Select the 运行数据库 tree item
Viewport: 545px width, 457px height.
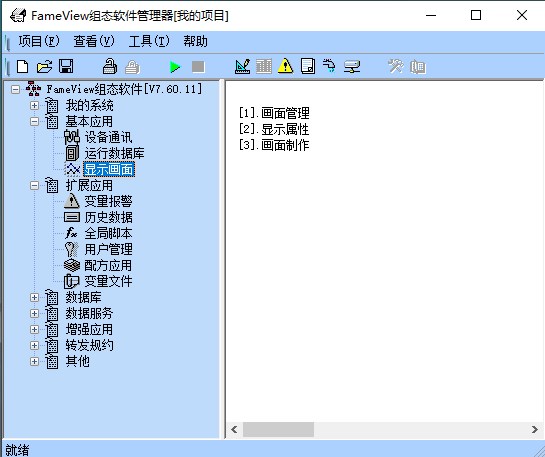pos(114,153)
